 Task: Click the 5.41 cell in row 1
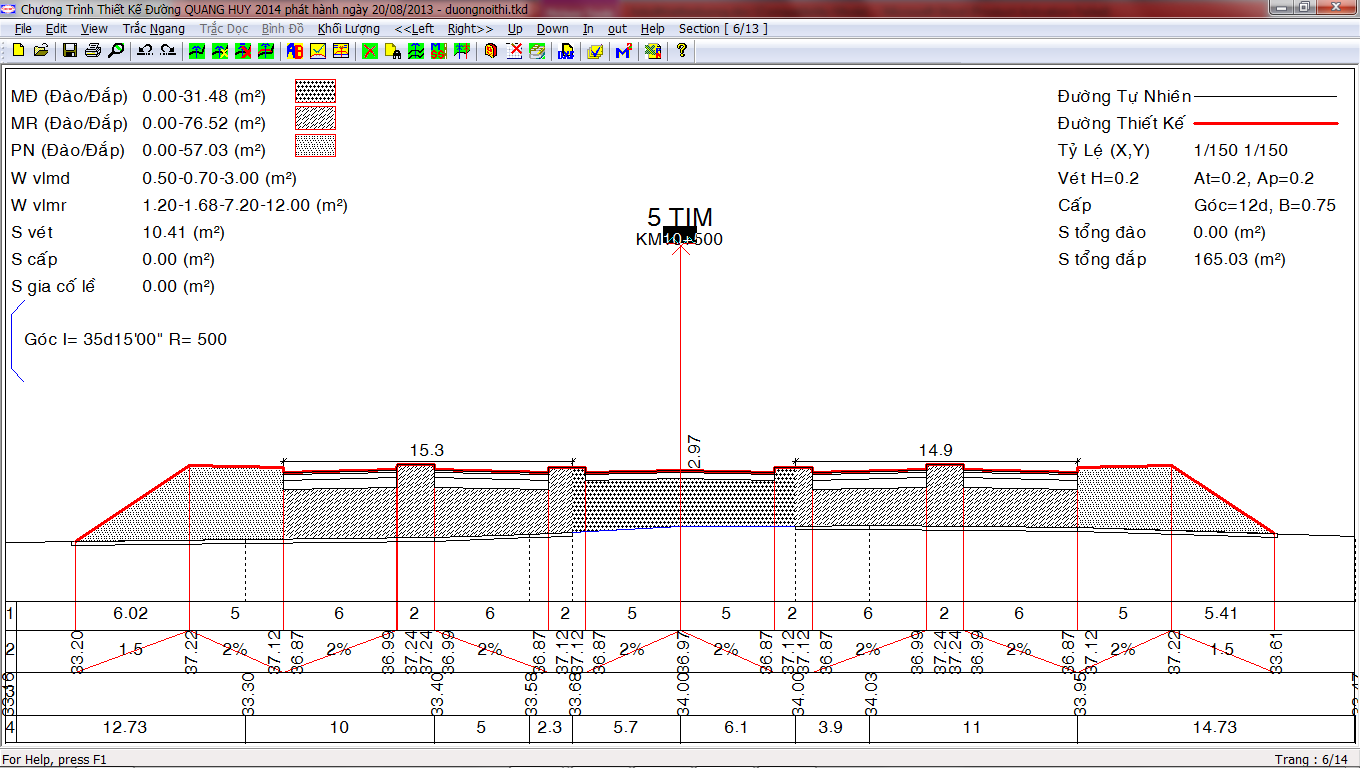pos(1221,613)
